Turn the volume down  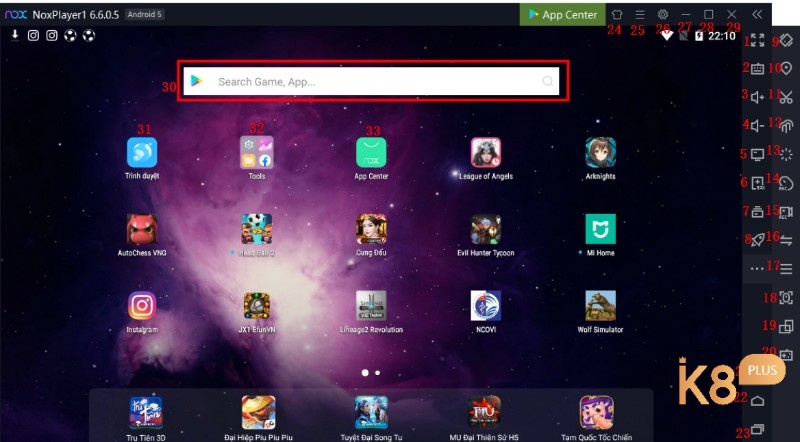point(758,125)
